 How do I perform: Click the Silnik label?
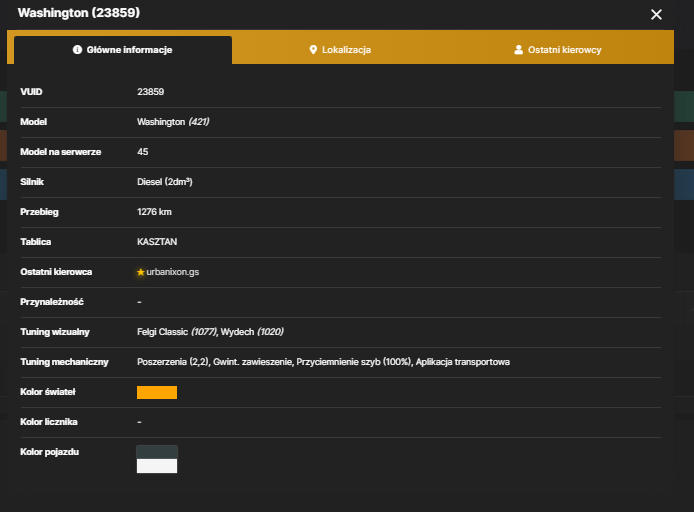pyautogui.click(x=32, y=182)
